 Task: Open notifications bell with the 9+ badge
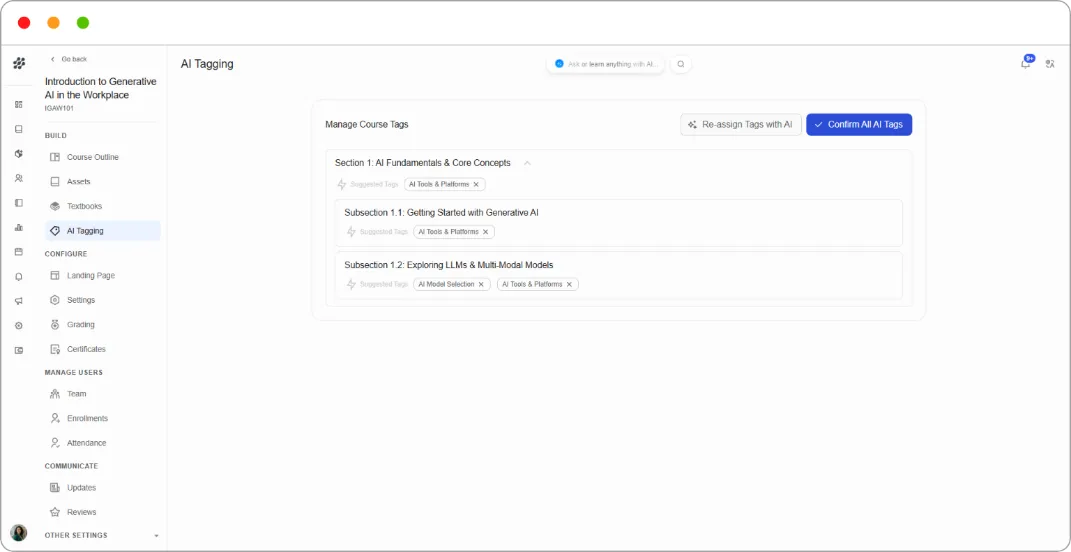click(1026, 64)
